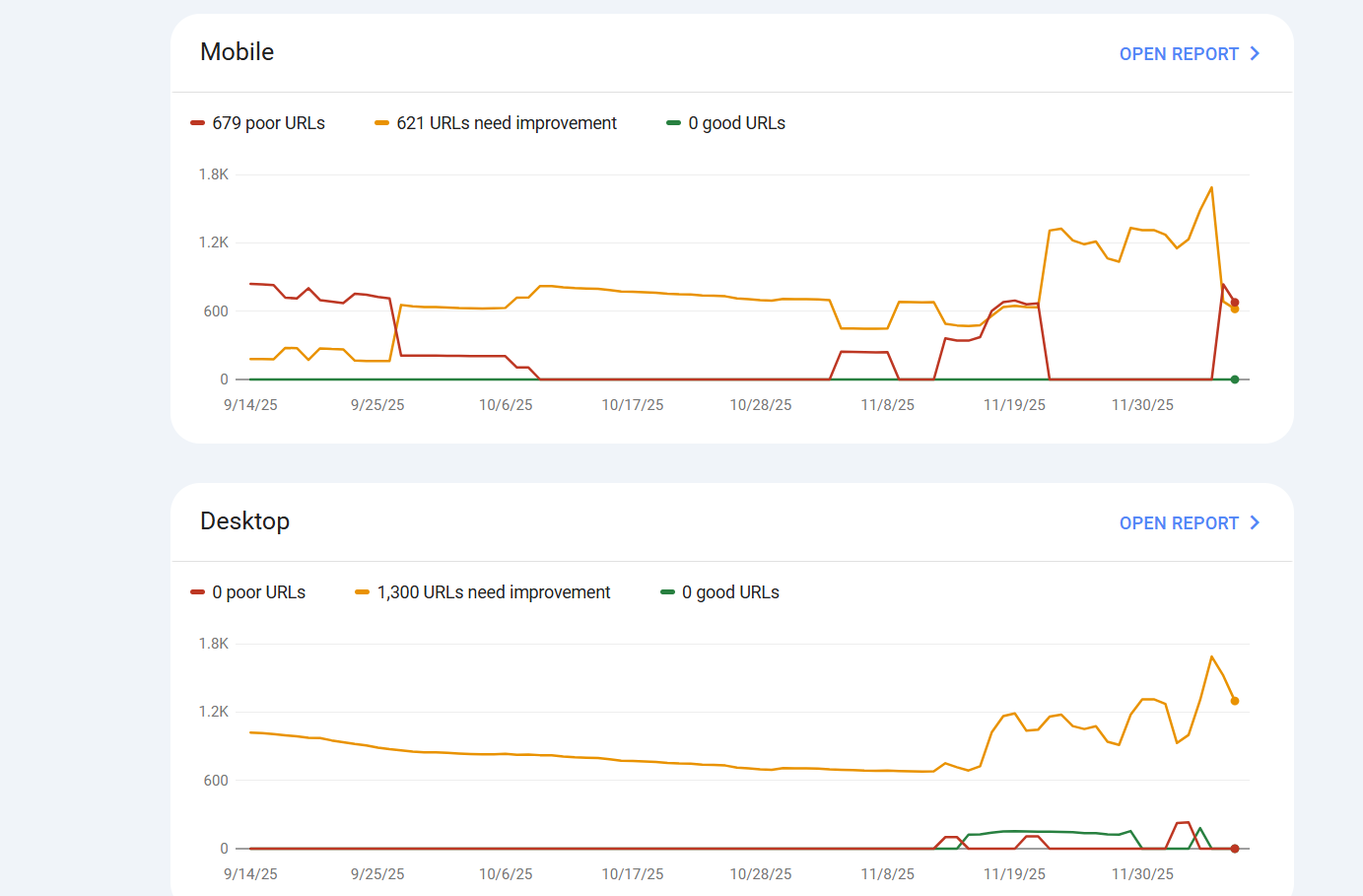1363x896 pixels.
Task: Click the orange endpoint dot on the Desktop chart
Action: point(1235,700)
